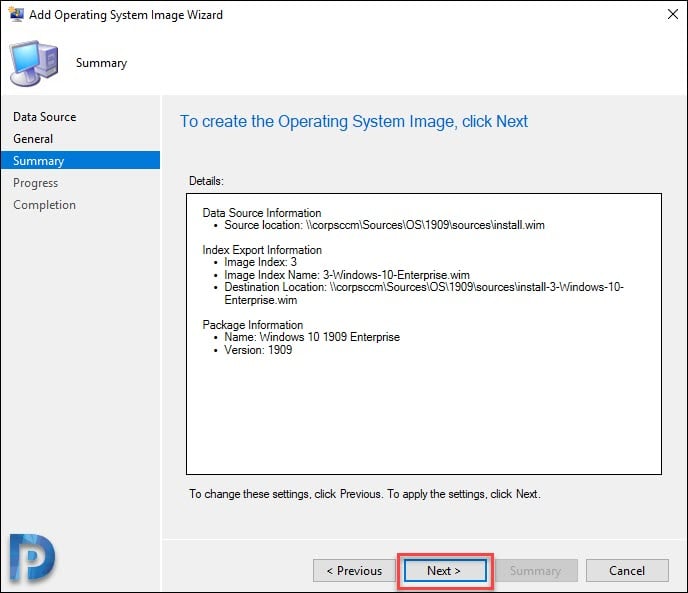
Task: Click the Version: 1909 line
Action: pos(258,350)
